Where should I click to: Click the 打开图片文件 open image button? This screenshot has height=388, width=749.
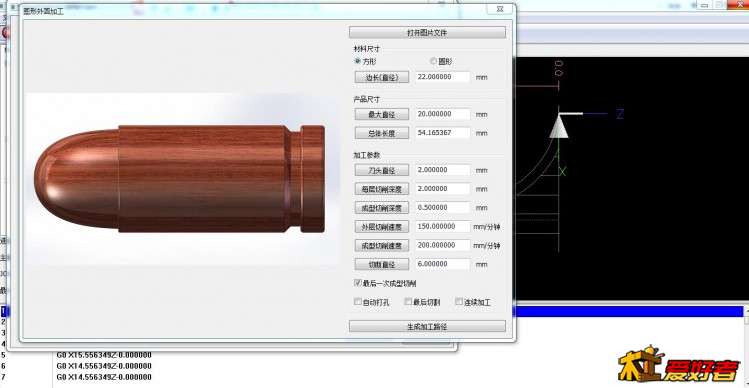427,32
